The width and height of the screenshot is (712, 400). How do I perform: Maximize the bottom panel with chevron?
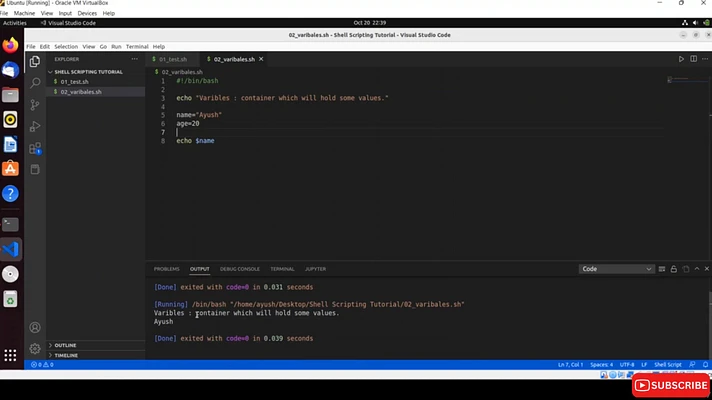(x=697, y=269)
